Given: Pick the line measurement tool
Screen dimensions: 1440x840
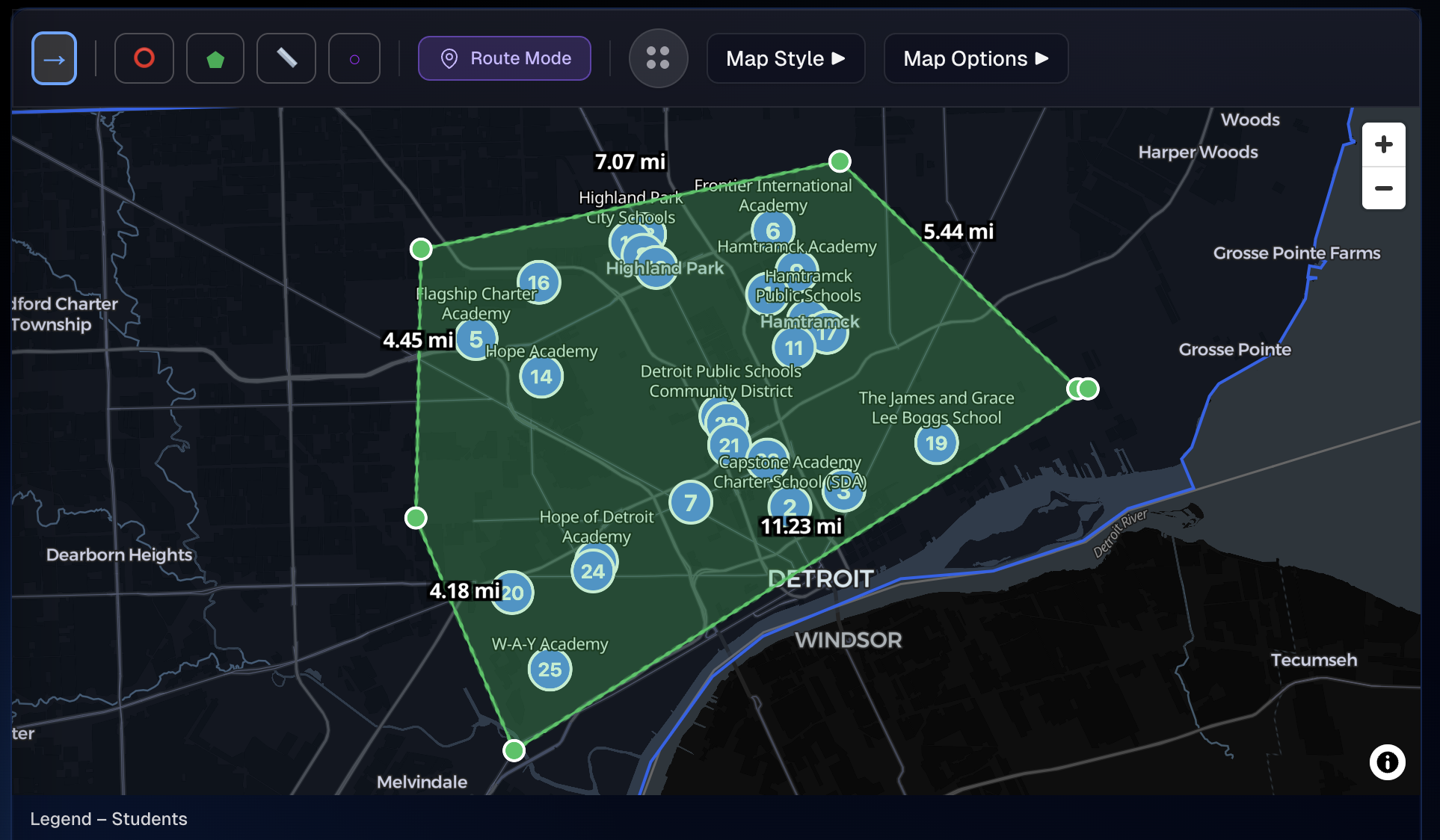Looking at the screenshot, I should tap(286, 58).
